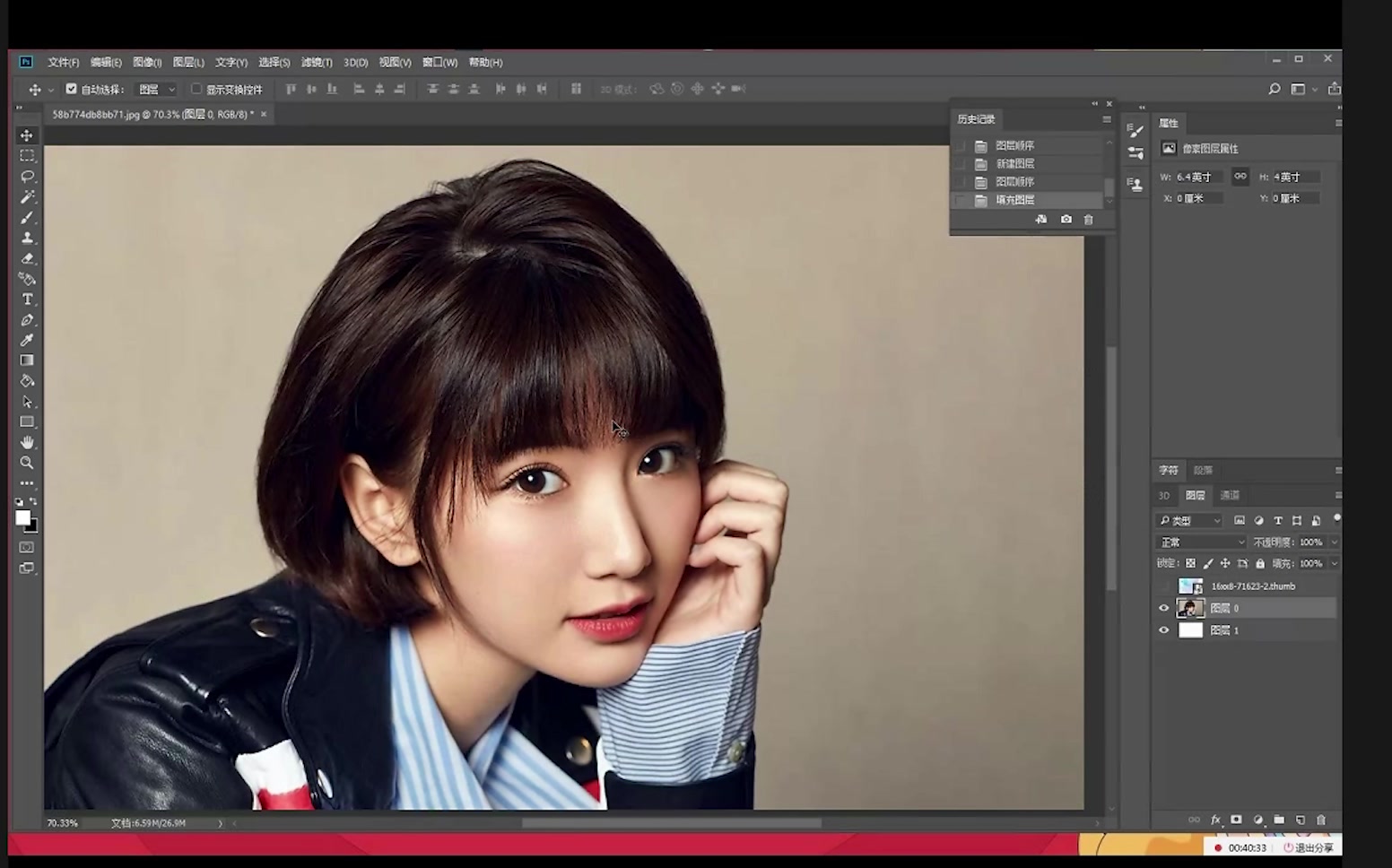Open the 图像(I) menu
This screenshot has width=1392, height=868.
pyautogui.click(x=147, y=63)
